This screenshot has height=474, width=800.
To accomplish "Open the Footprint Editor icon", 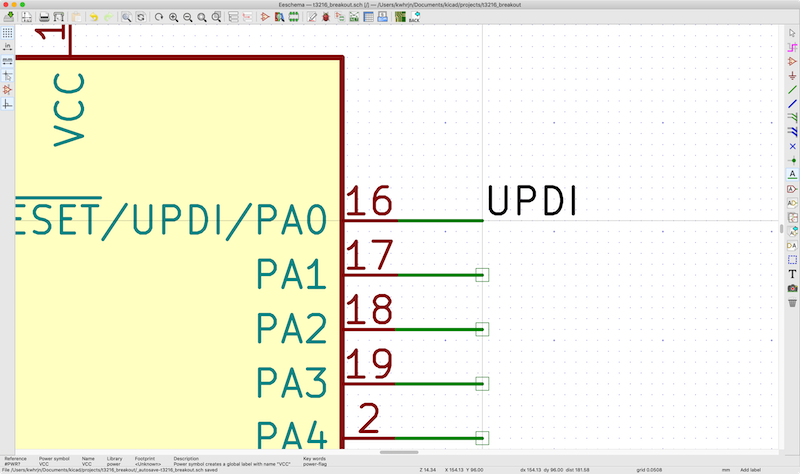I will pos(294,17).
